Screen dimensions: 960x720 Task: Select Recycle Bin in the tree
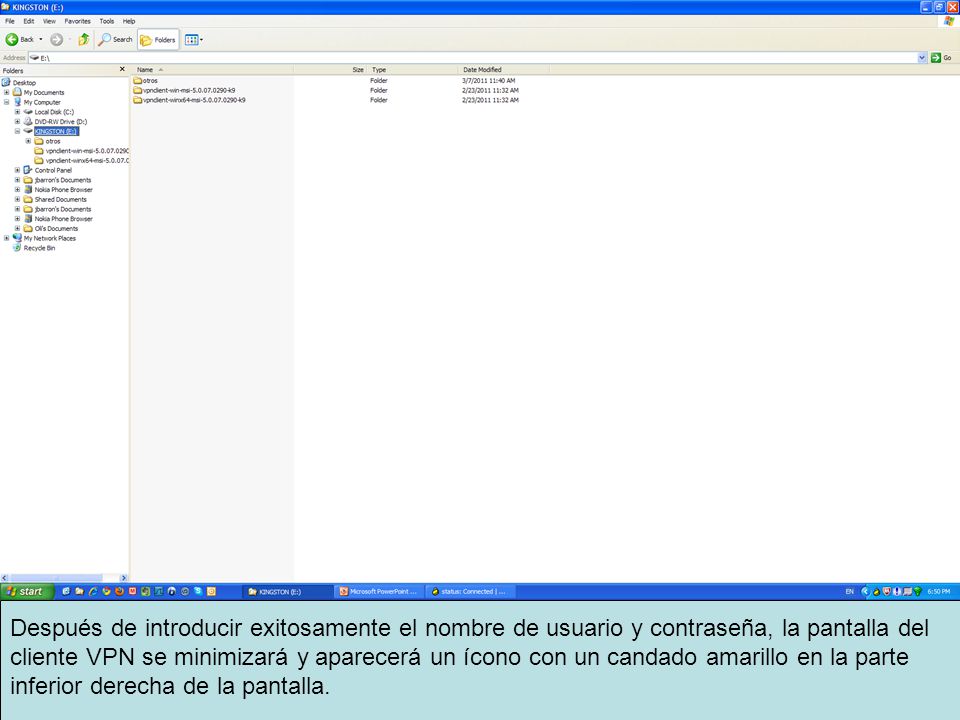39,248
